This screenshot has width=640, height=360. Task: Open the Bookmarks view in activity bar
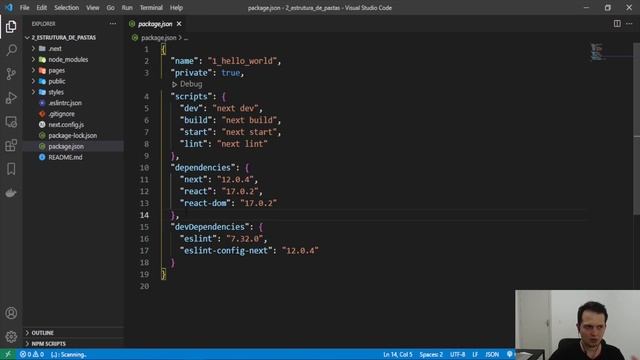pos(11,169)
